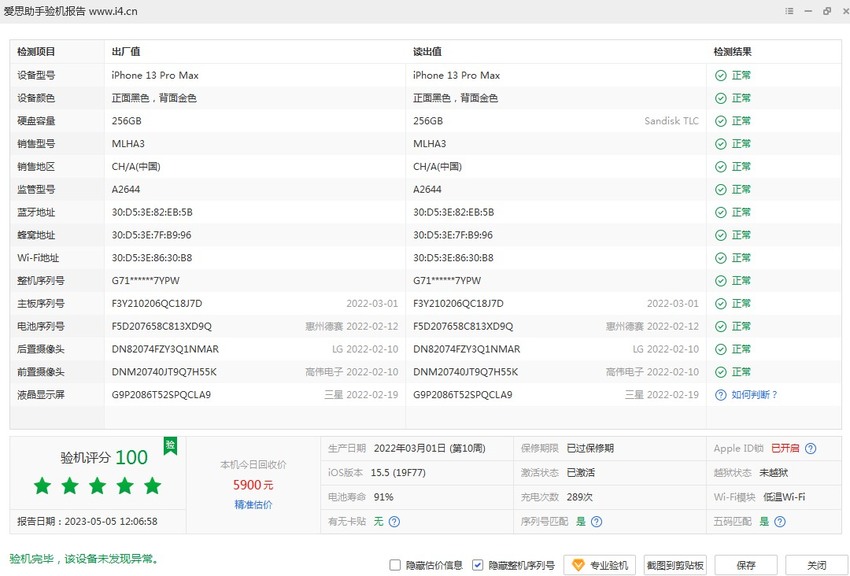This screenshot has height=576, width=850.
Task: Click the activation status 已激活
Action: tap(581, 473)
